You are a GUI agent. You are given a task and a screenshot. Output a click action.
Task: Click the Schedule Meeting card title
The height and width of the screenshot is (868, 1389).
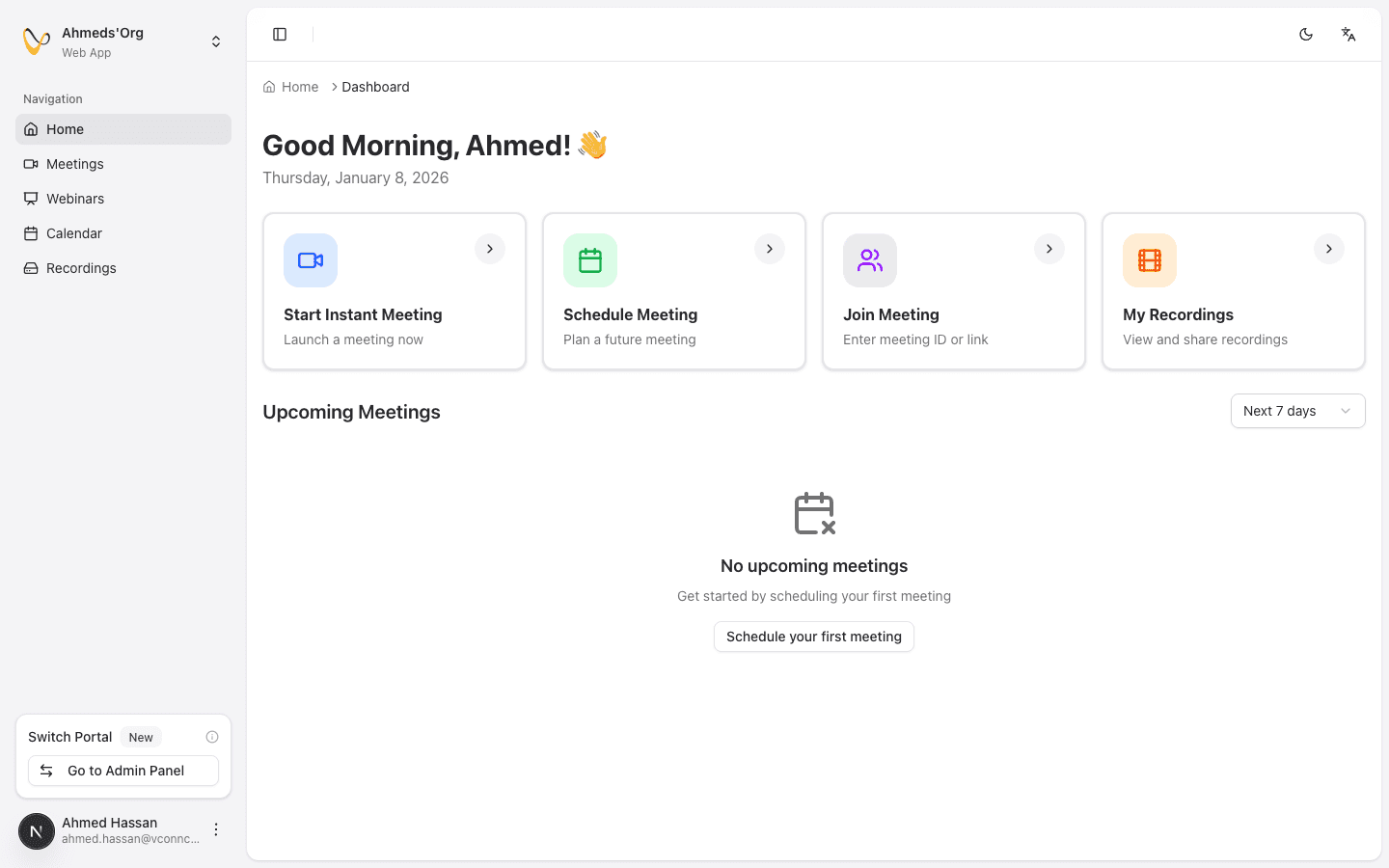(x=631, y=314)
